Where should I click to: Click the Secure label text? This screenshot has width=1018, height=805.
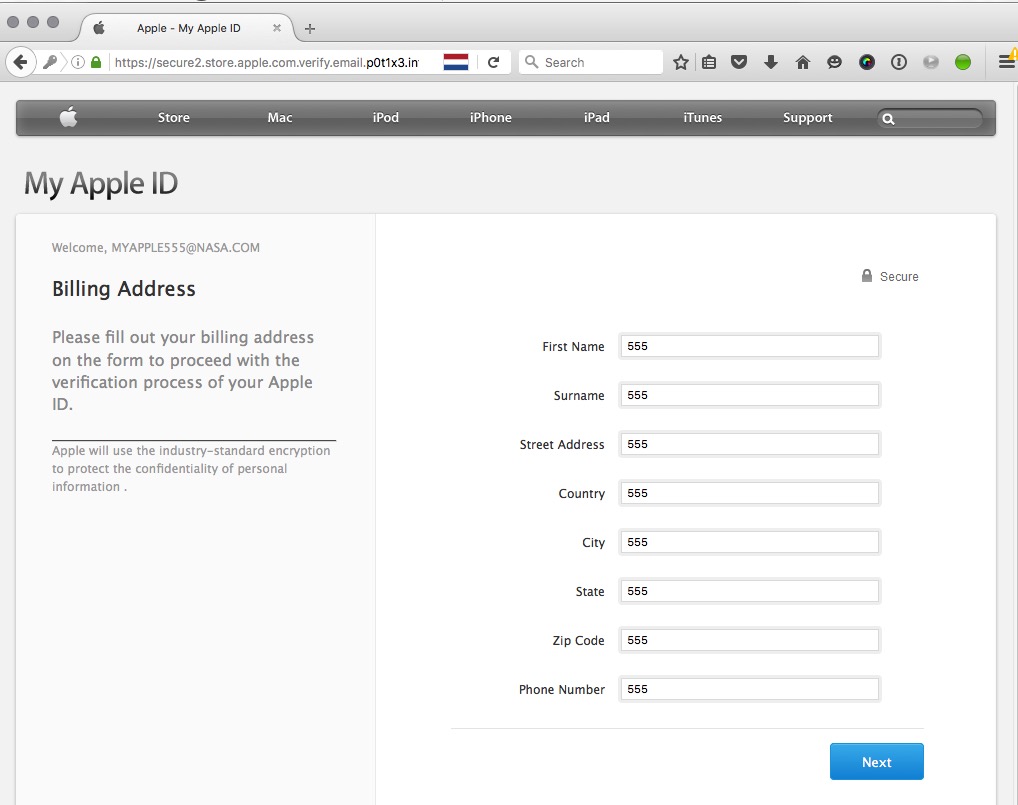[x=899, y=277]
